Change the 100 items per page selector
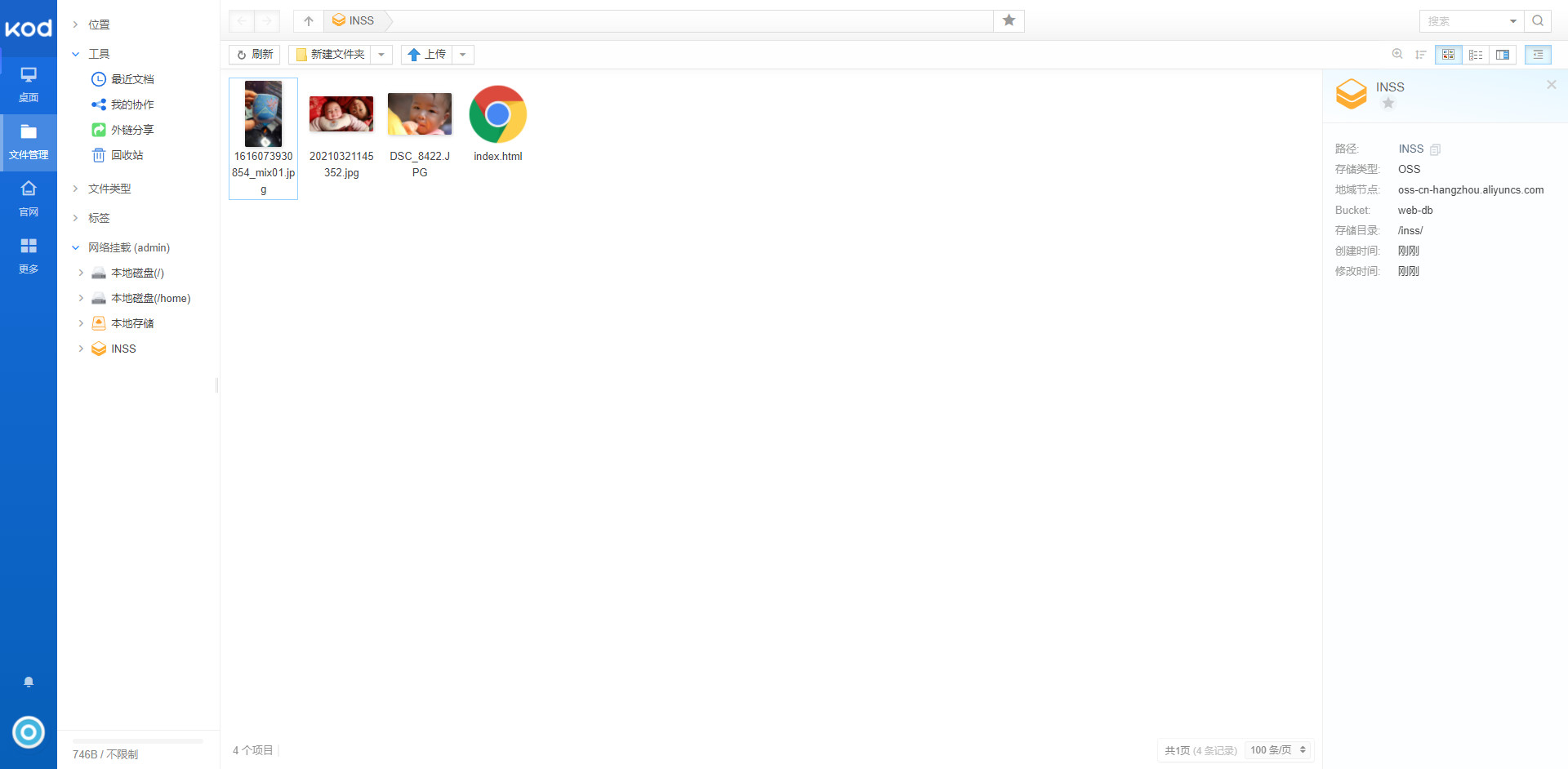The height and width of the screenshot is (769, 1568). 1278,750
